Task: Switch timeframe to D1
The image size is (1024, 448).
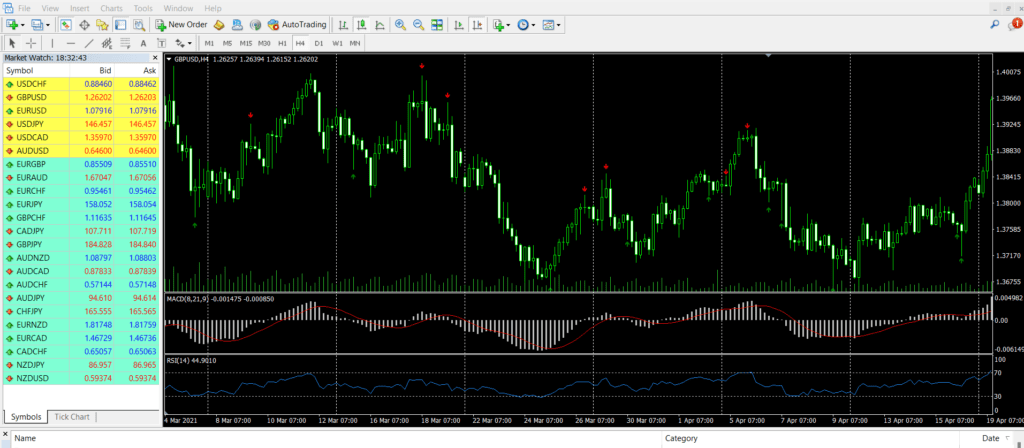Action: (x=319, y=43)
